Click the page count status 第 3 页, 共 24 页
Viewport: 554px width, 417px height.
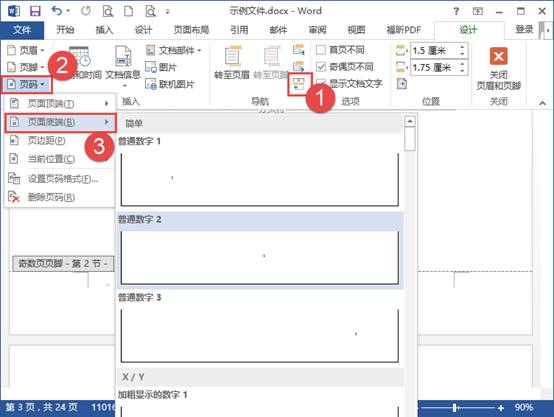tap(41, 407)
